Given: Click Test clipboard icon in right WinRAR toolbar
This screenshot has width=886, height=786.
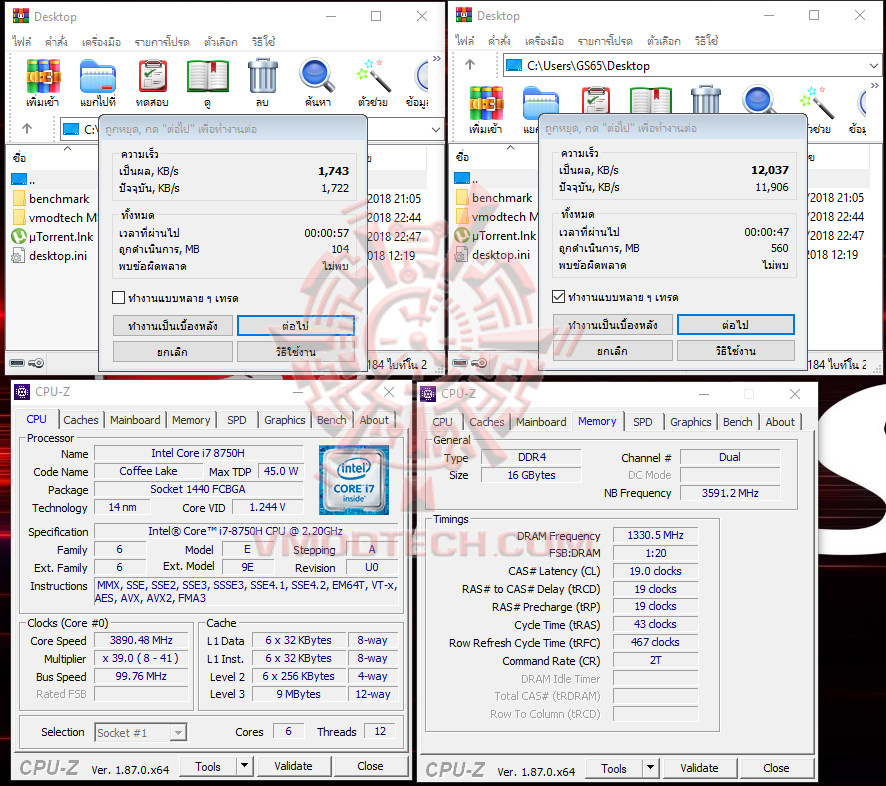Looking at the screenshot, I should [x=596, y=100].
